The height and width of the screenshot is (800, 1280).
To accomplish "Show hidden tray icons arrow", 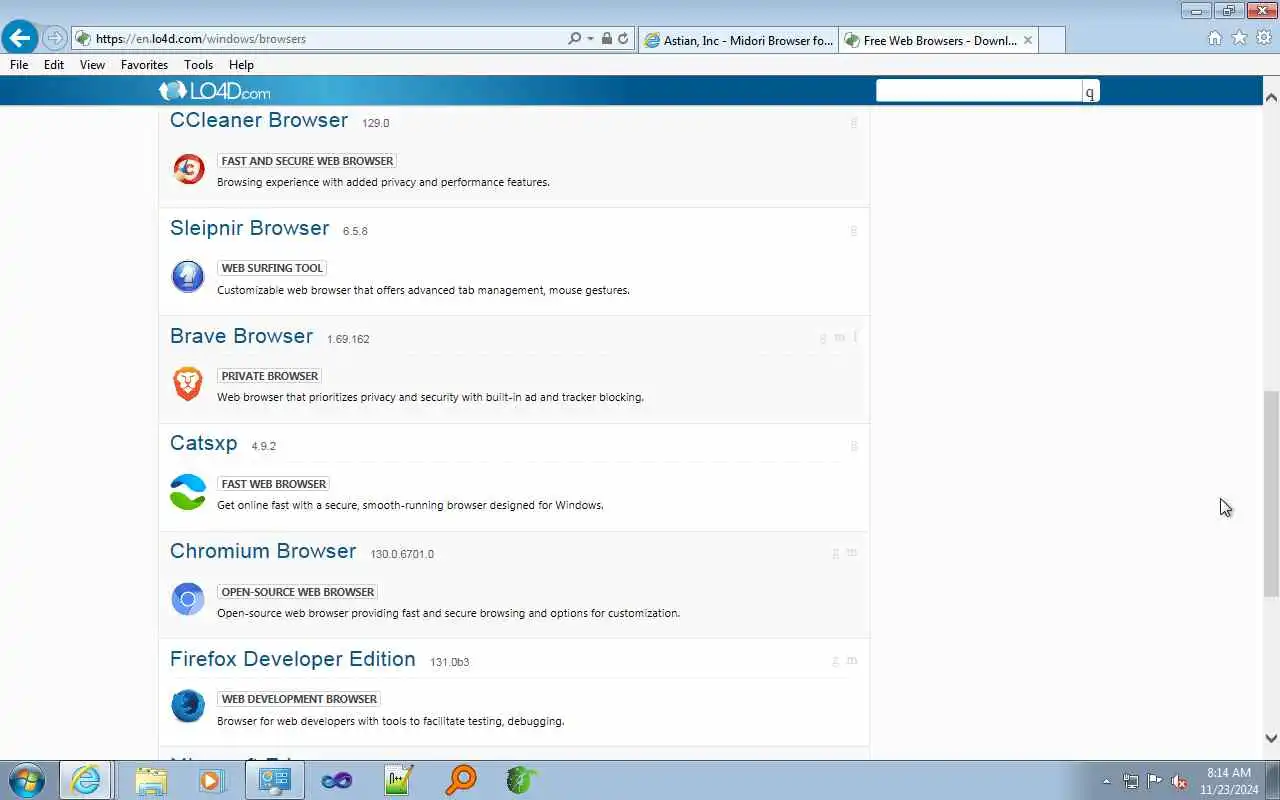I will 1106,781.
